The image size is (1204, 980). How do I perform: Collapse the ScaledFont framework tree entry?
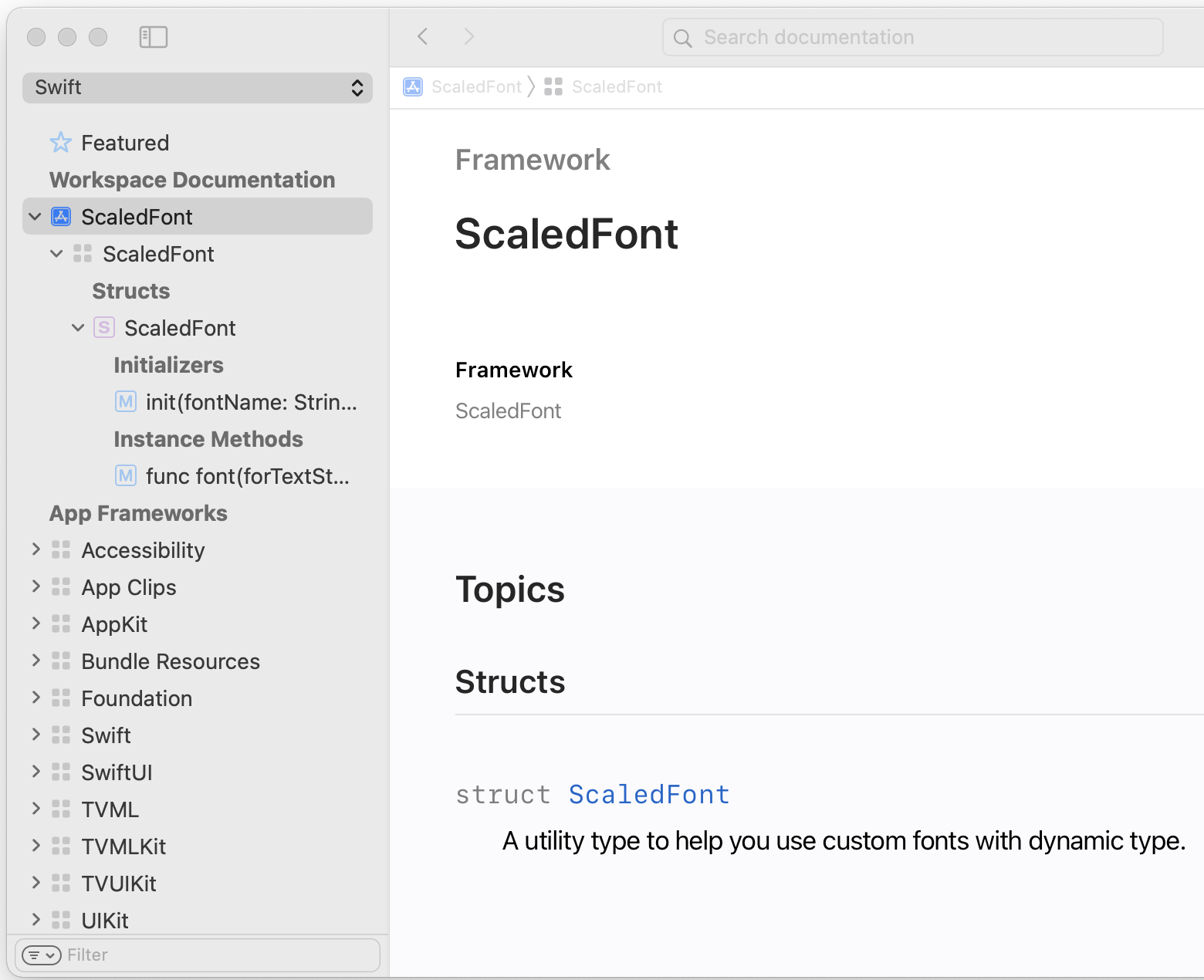click(35, 216)
